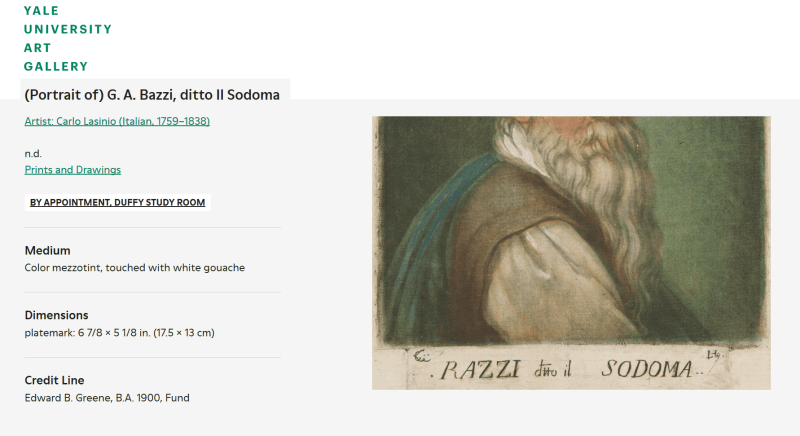
Task: Click the 'n.d.' date text
Action: click(33, 153)
